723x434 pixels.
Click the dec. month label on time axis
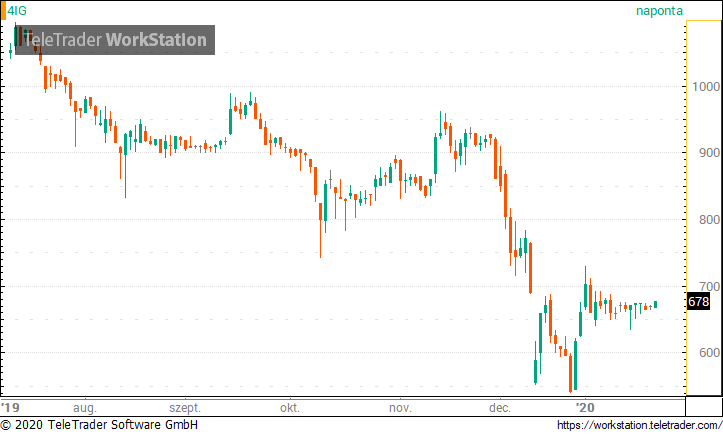[x=500, y=408]
